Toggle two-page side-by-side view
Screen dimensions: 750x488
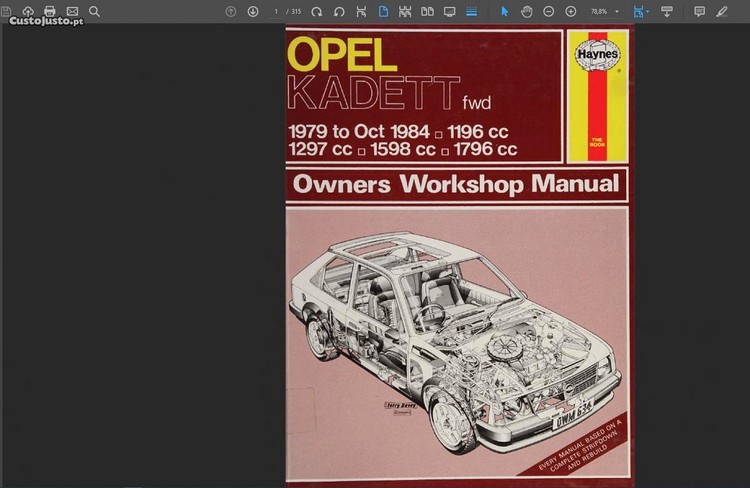pyautogui.click(x=428, y=11)
